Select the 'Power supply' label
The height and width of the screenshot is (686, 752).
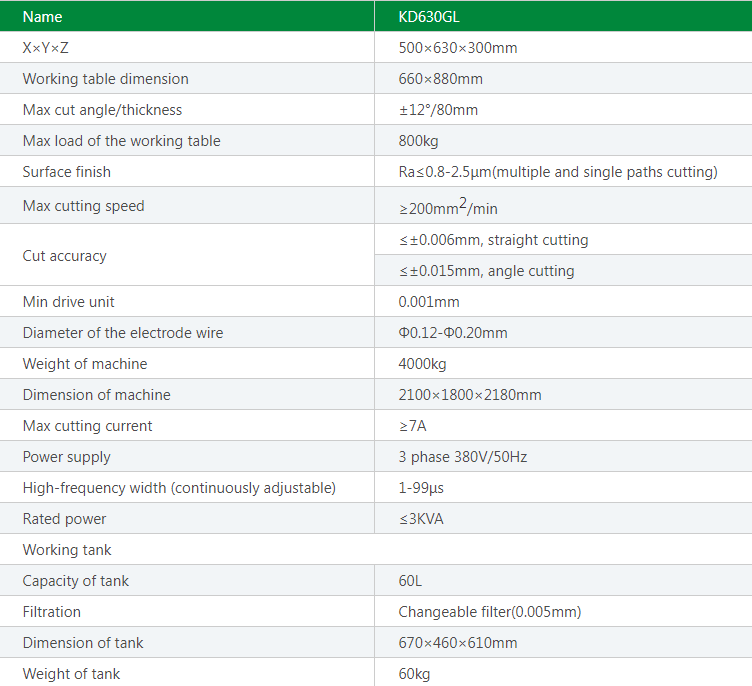pyautogui.click(x=67, y=457)
